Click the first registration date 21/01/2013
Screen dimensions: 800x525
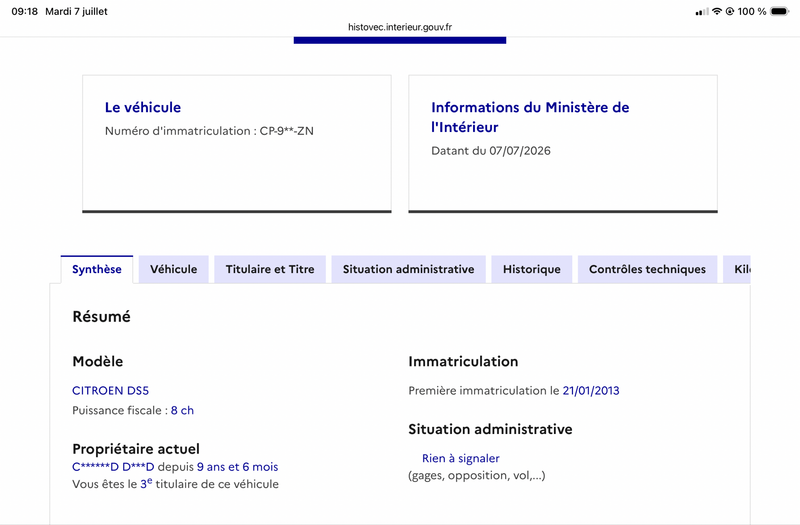pos(591,391)
